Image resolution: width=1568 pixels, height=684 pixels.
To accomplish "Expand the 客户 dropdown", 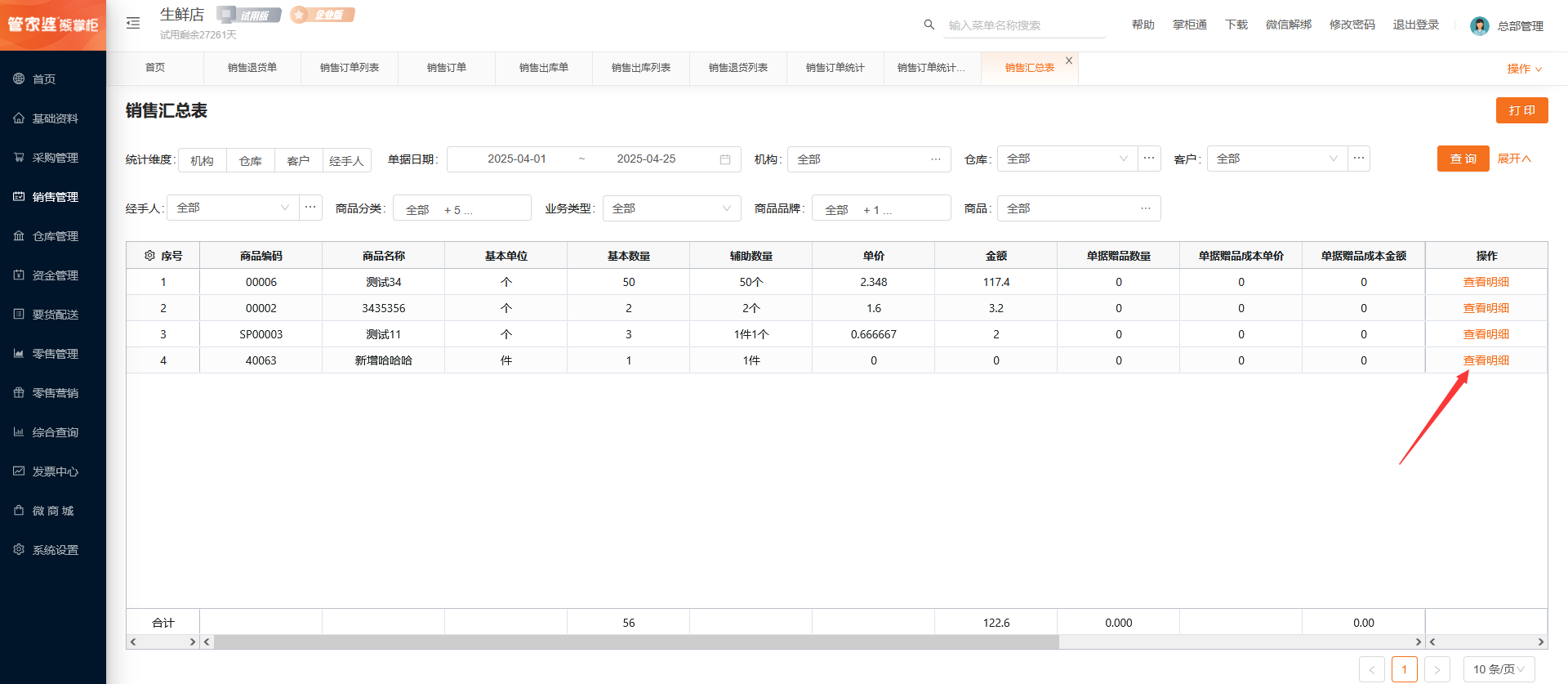I will pyautogui.click(x=1277, y=159).
